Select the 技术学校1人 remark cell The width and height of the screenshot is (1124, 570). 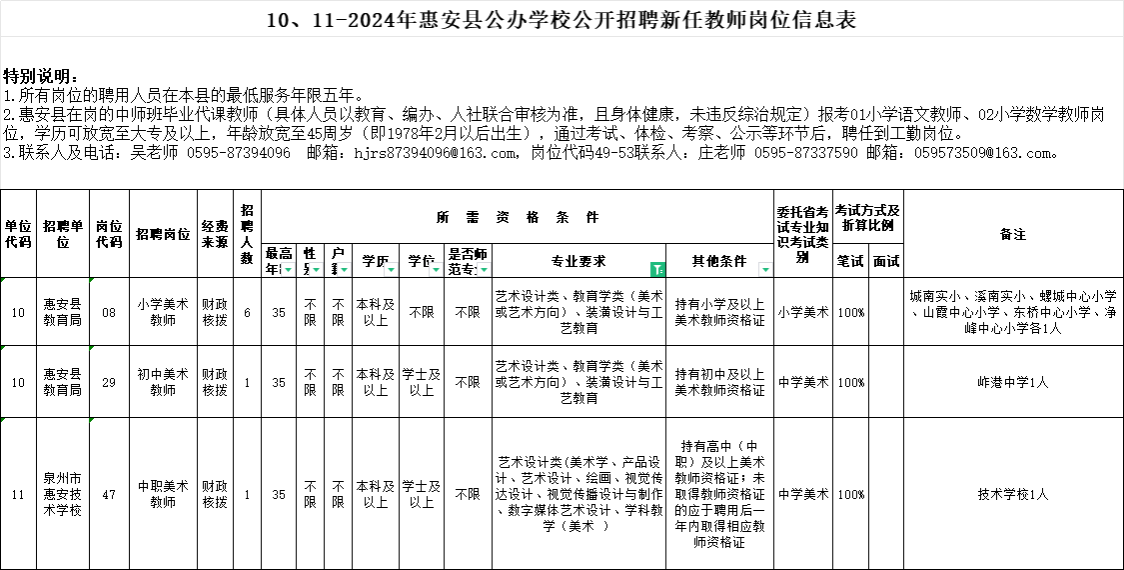[1012, 494]
